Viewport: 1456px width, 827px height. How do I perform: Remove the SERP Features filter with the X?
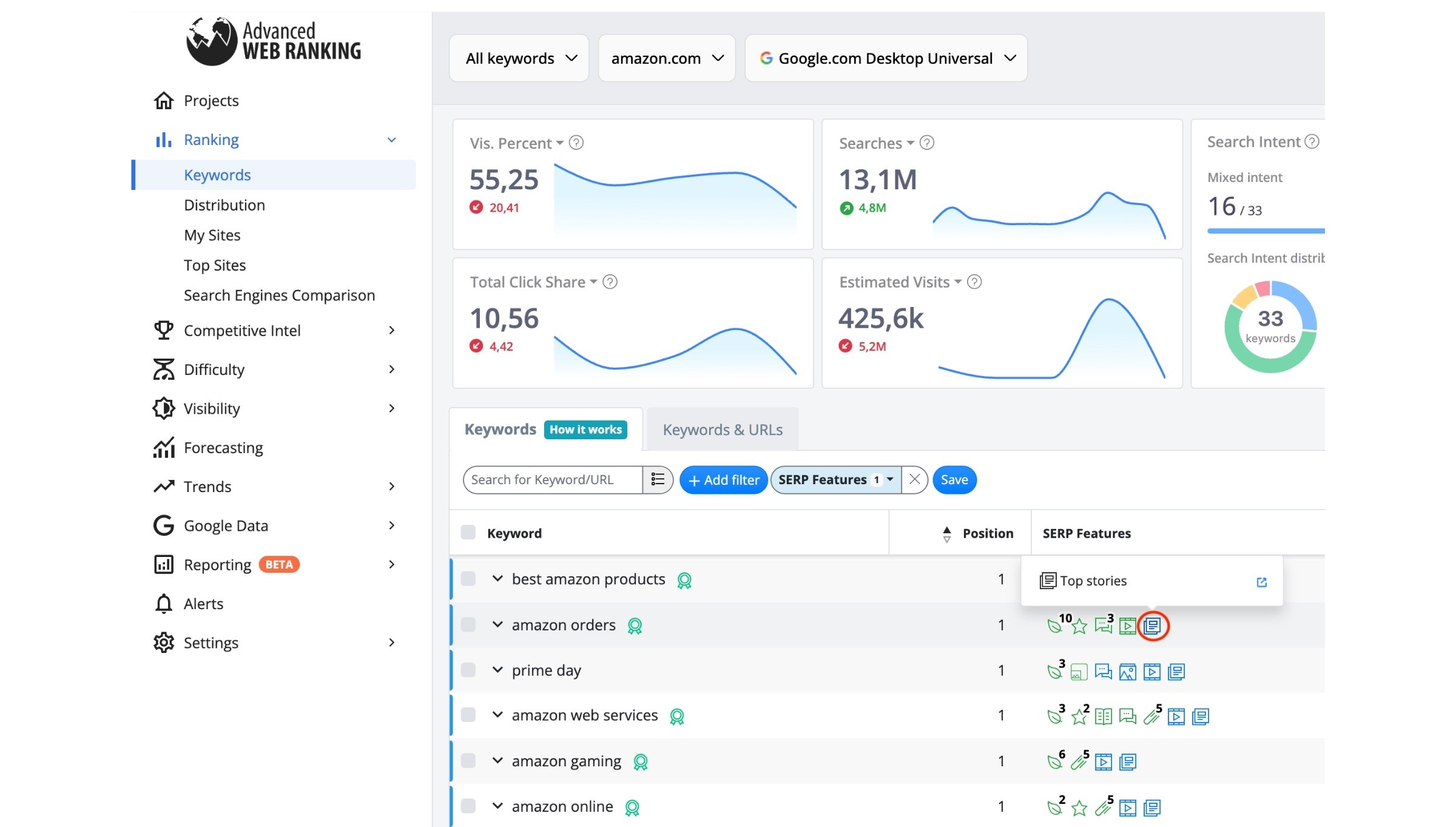(915, 479)
